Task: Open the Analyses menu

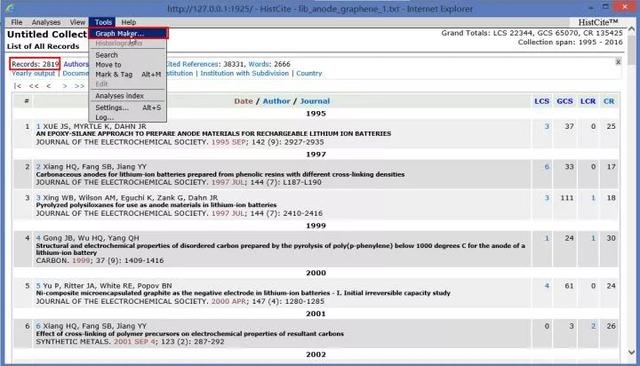Action: pos(46,22)
